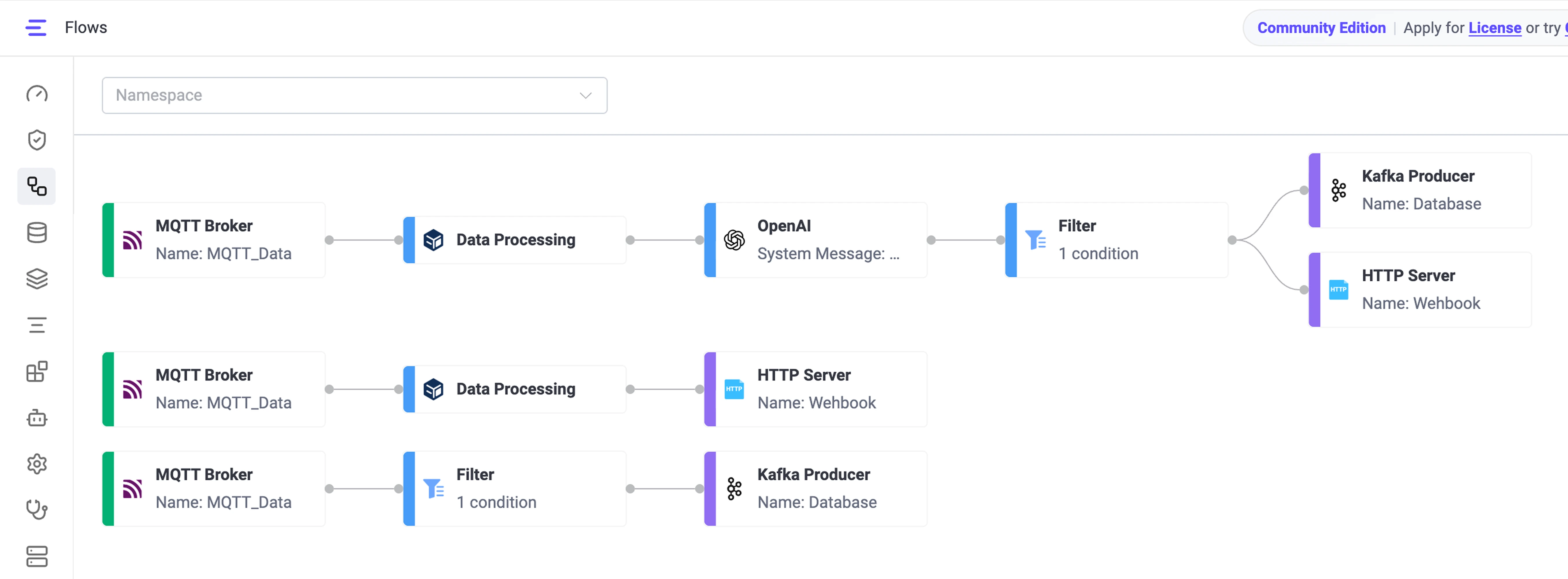This screenshot has width=1568, height=579.
Task: Select the OpenAI System Message node
Action: click(x=816, y=240)
